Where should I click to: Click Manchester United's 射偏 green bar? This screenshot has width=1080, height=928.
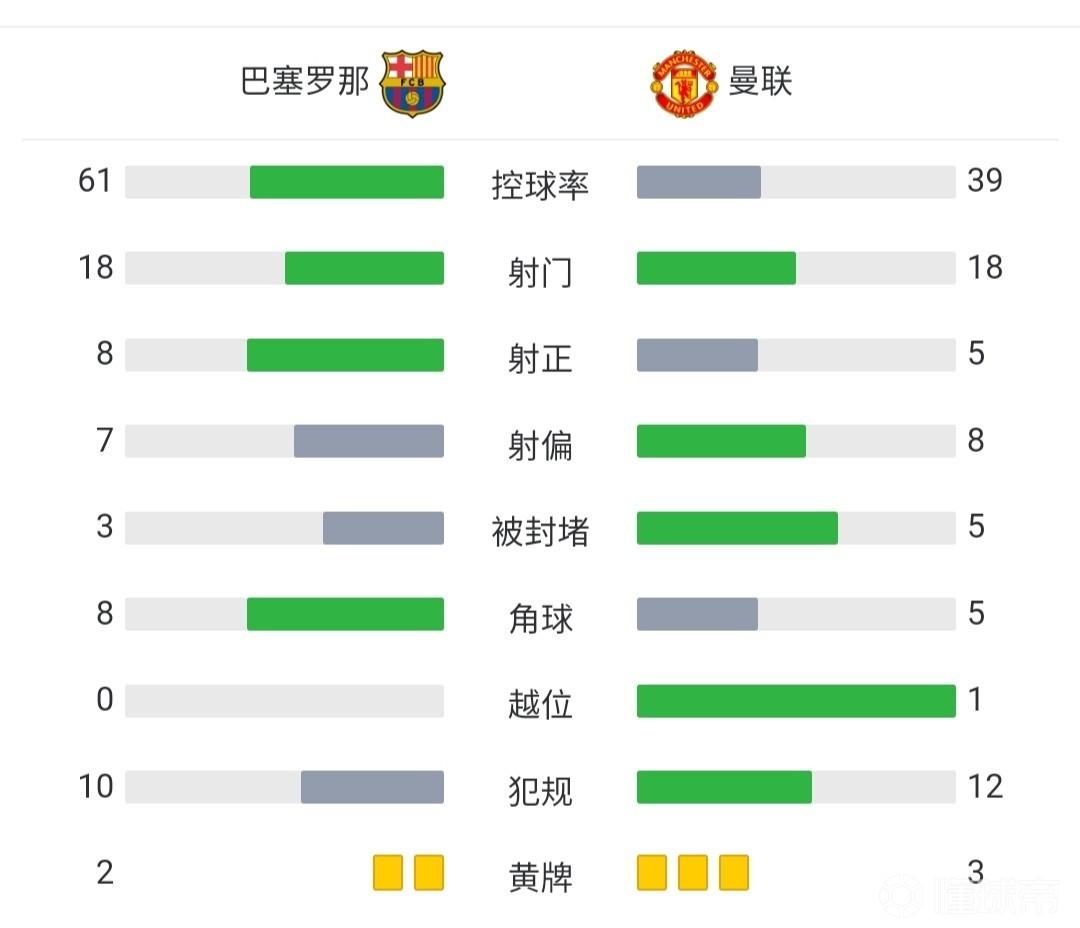pos(721,441)
